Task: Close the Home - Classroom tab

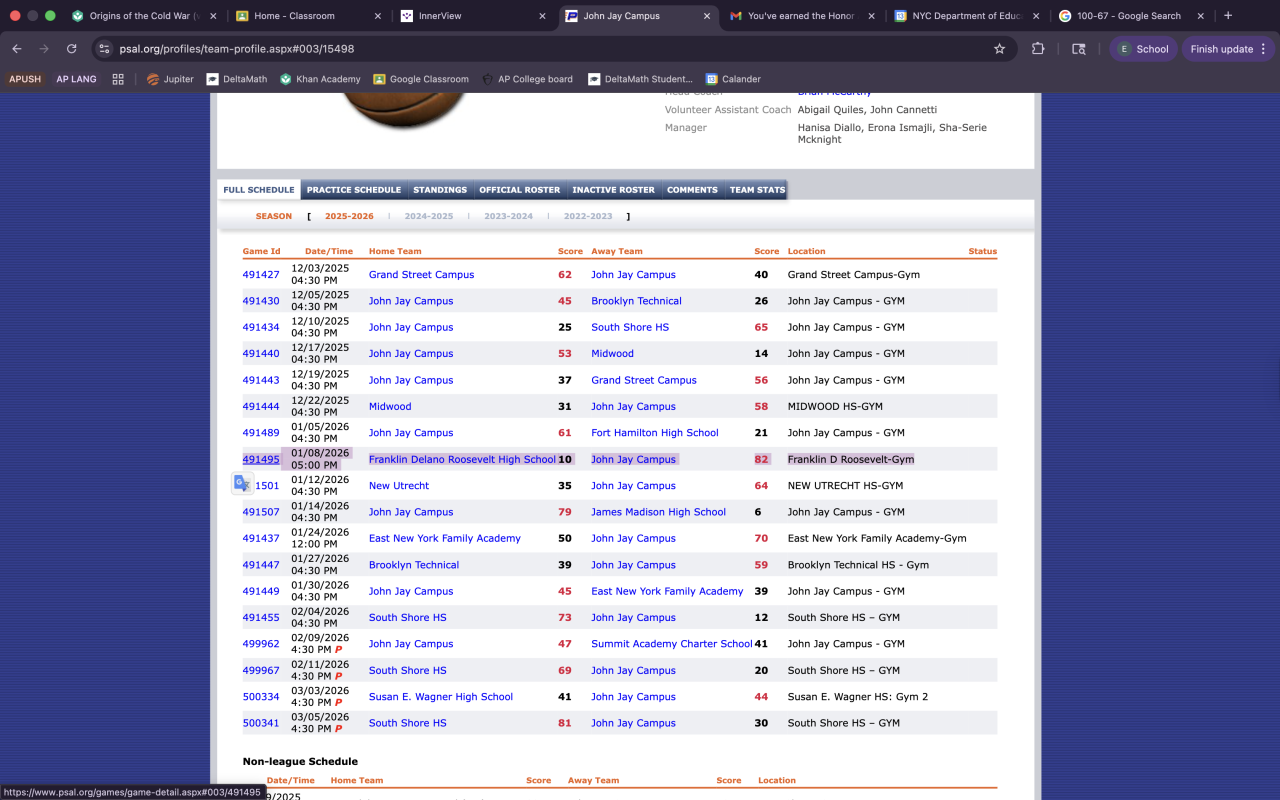Action: (x=377, y=16)
